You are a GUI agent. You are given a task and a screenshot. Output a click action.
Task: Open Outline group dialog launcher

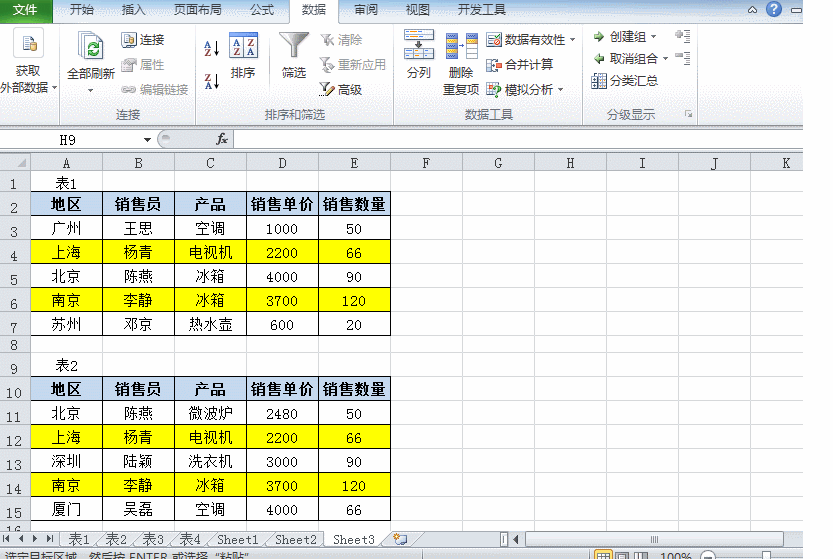point(688,114)
